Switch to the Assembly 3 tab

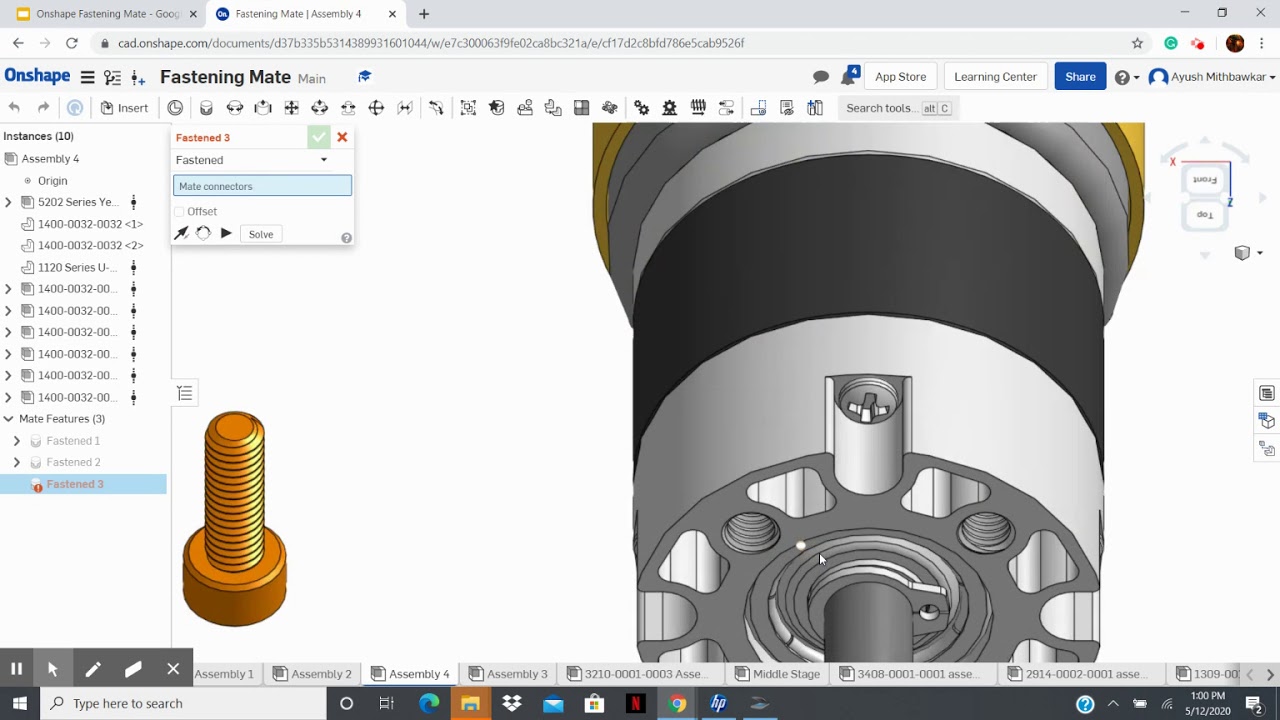click(x=508, y=674)
